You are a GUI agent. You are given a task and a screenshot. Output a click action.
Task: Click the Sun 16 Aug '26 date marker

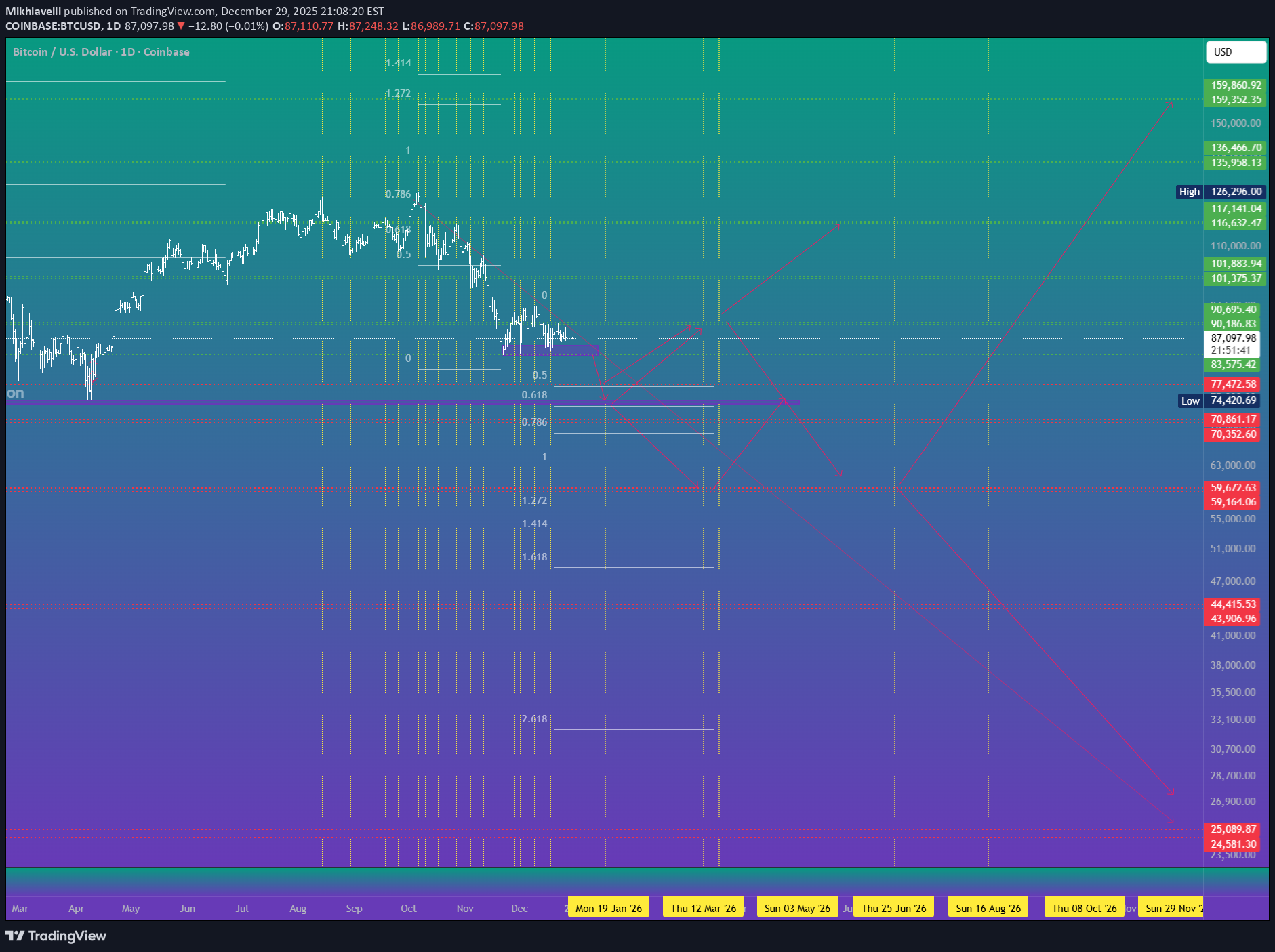(x=988, y=908)
